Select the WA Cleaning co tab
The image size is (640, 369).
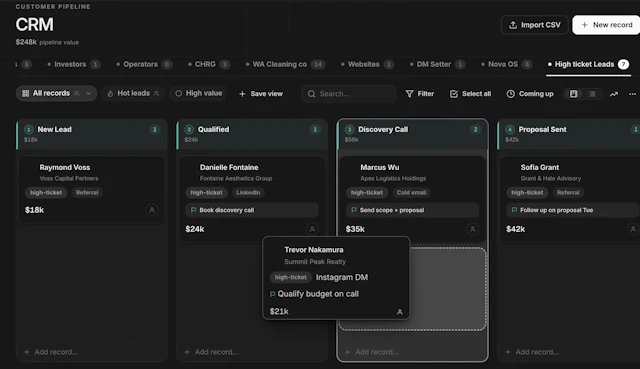click(x=285, y=64)
